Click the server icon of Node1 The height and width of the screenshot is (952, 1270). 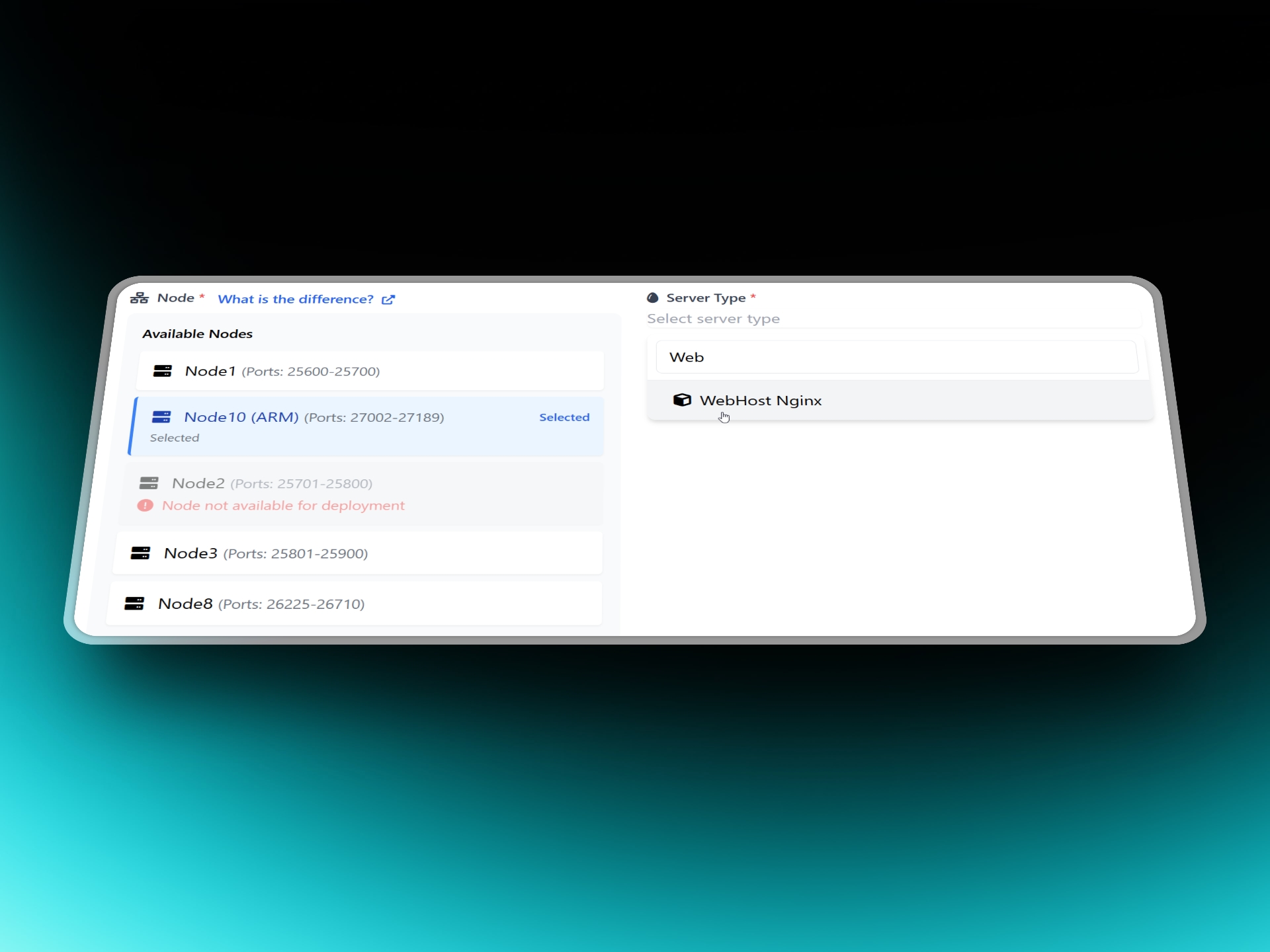163,371
